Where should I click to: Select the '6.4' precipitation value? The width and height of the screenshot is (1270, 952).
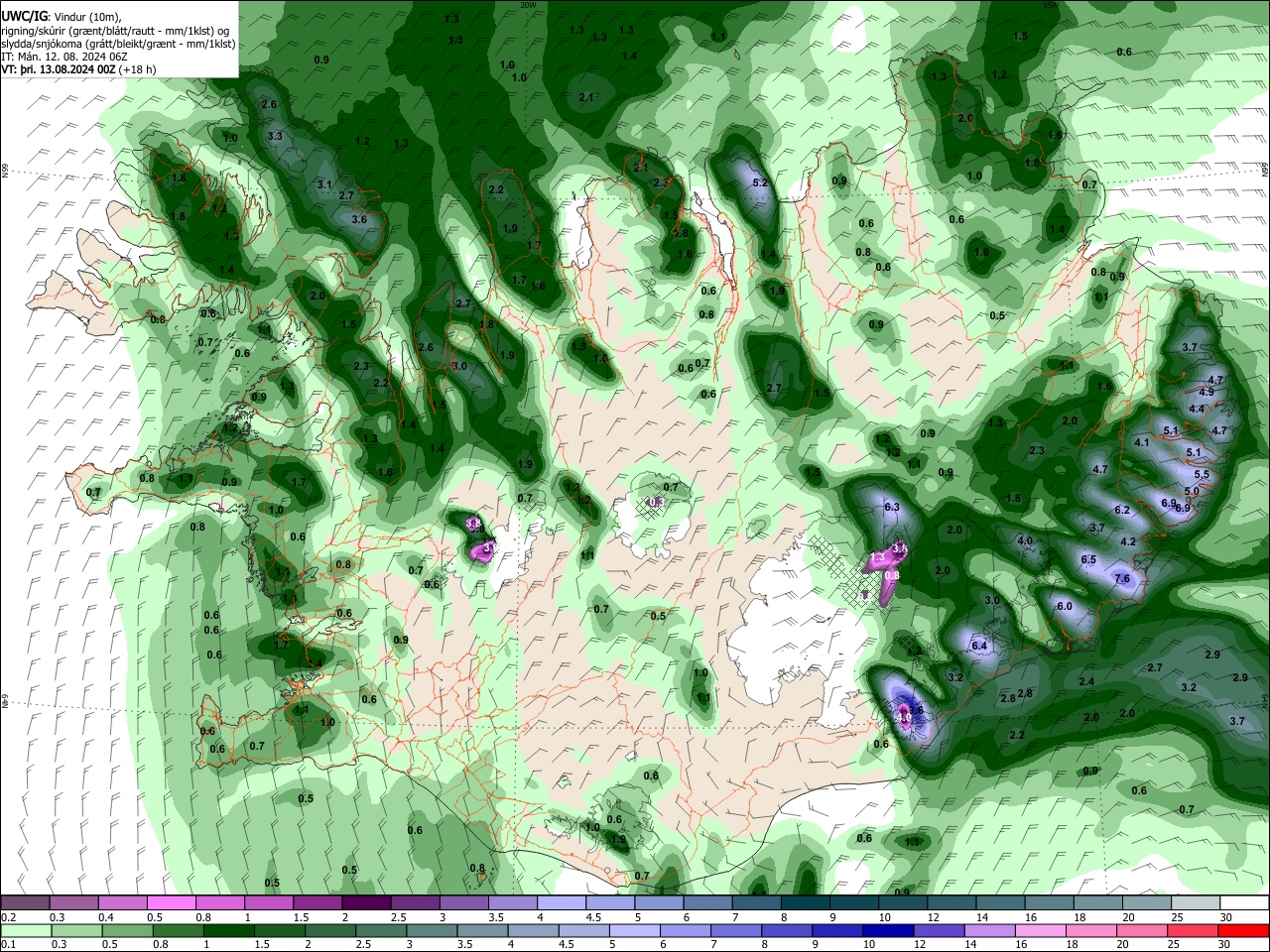tap(979, 647)
